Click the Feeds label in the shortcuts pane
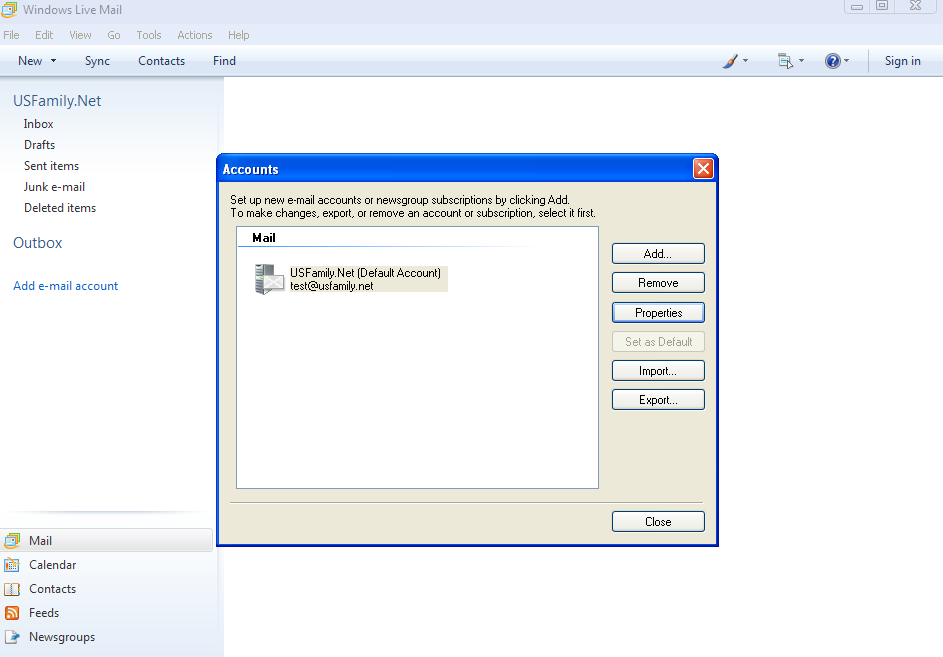This screenshot has width=943, height=657. tap(44, 613)
